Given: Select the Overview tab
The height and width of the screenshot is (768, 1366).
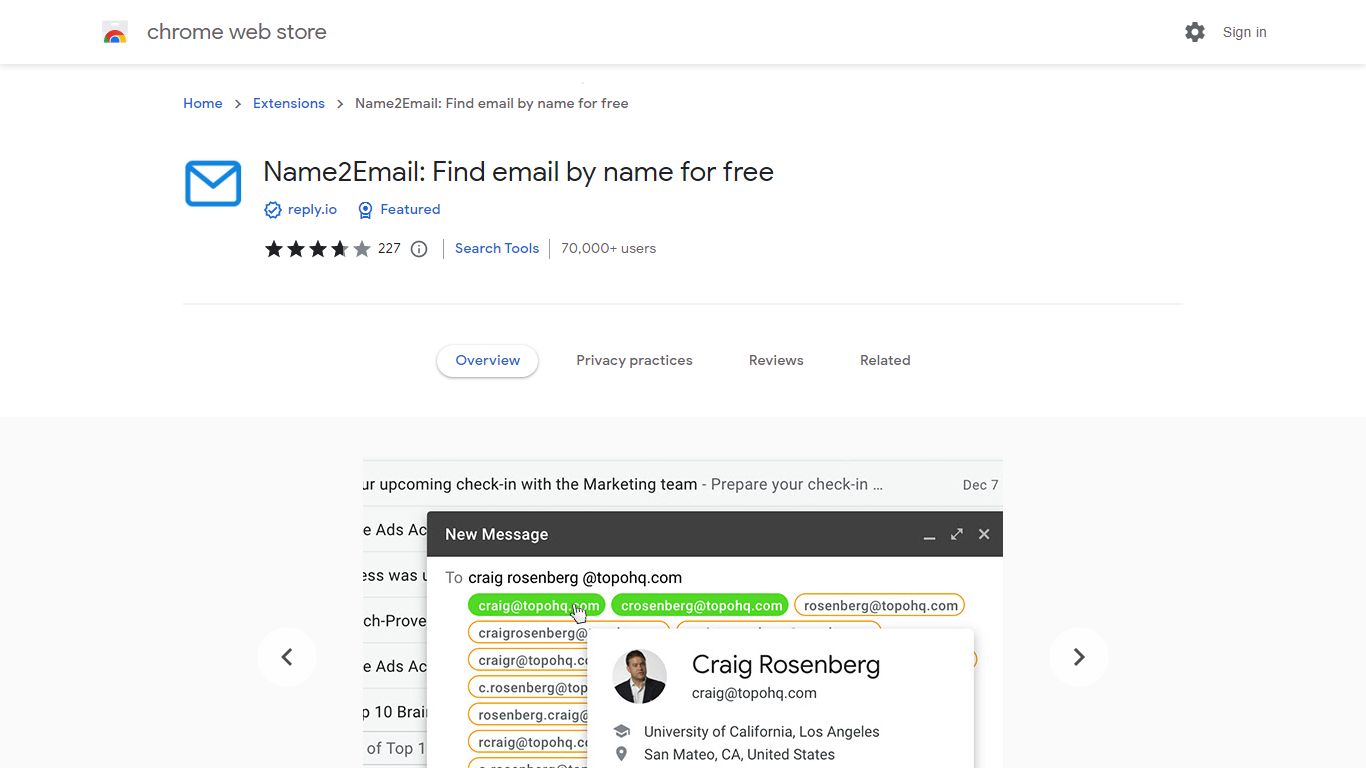Looking at the screenshot, I should pyautogui.click(x=488, y=360).
